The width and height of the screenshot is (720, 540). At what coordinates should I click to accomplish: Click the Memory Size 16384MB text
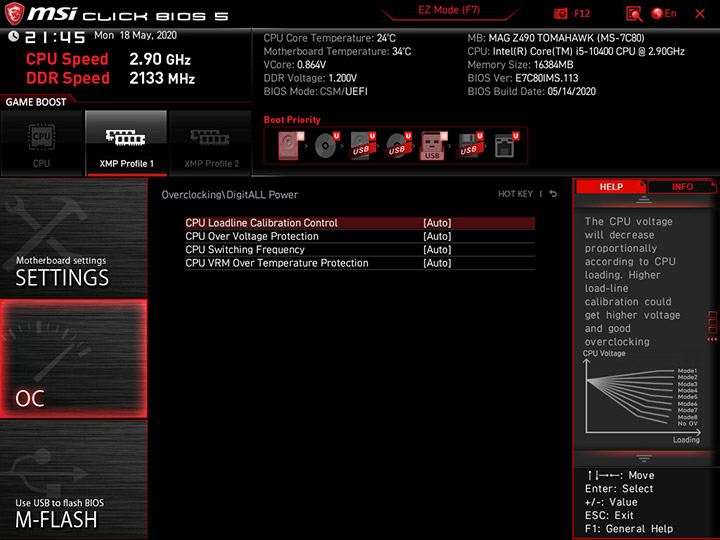(x=520, y=65)
